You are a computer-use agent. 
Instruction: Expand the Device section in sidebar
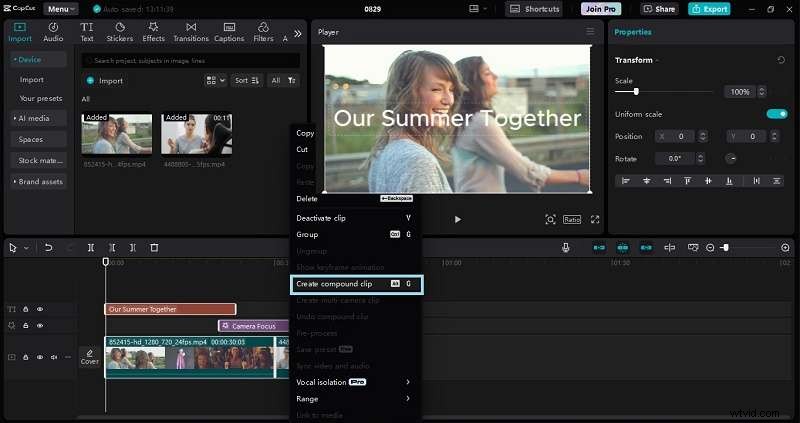point(38,60)
